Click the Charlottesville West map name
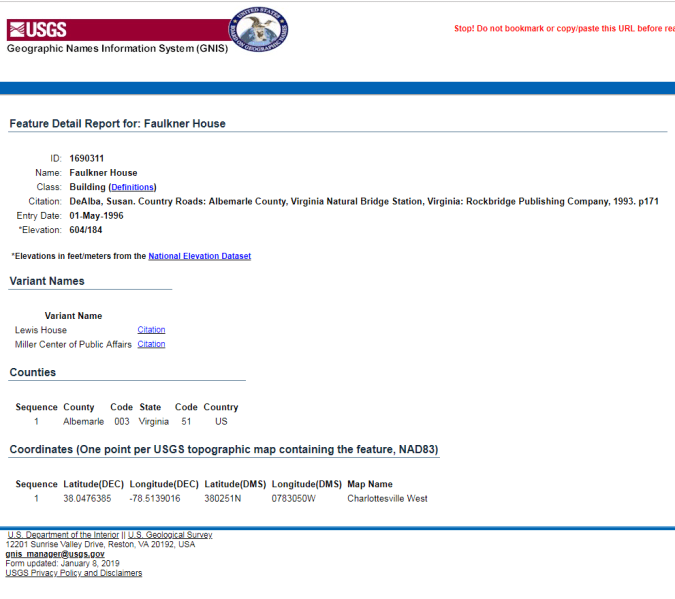The height and width of the screenshot is (599, 675). 387,498
